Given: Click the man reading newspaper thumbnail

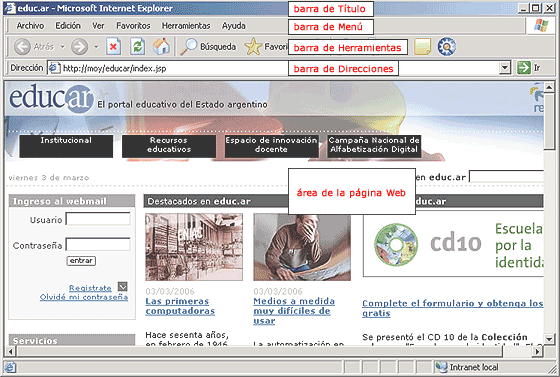Looking at the screenshot, I should pos(302,247).
